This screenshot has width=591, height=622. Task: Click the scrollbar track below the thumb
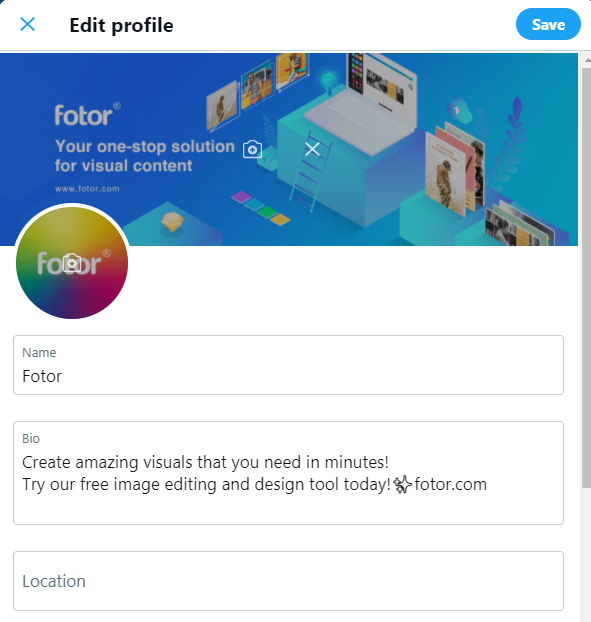point(586,555)
